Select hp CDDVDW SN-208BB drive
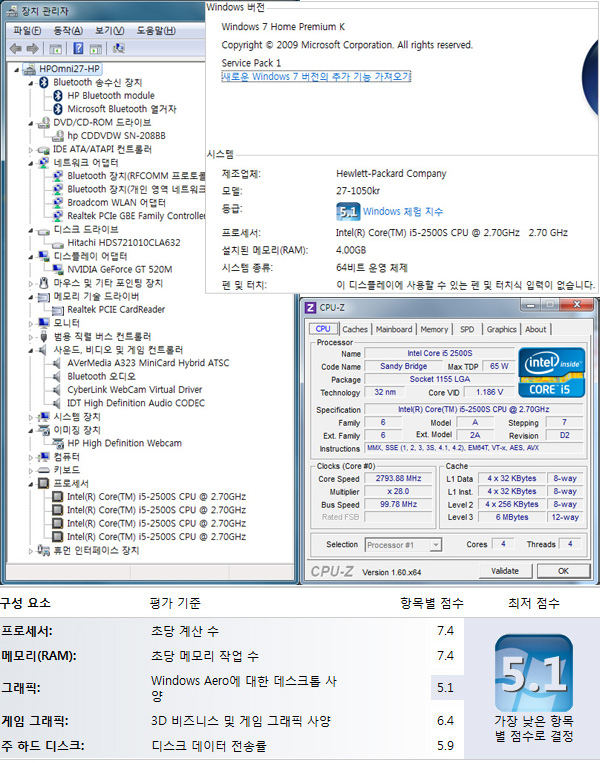Image resolution: width=600 pixels, height=763 pixels. point(116,136)
